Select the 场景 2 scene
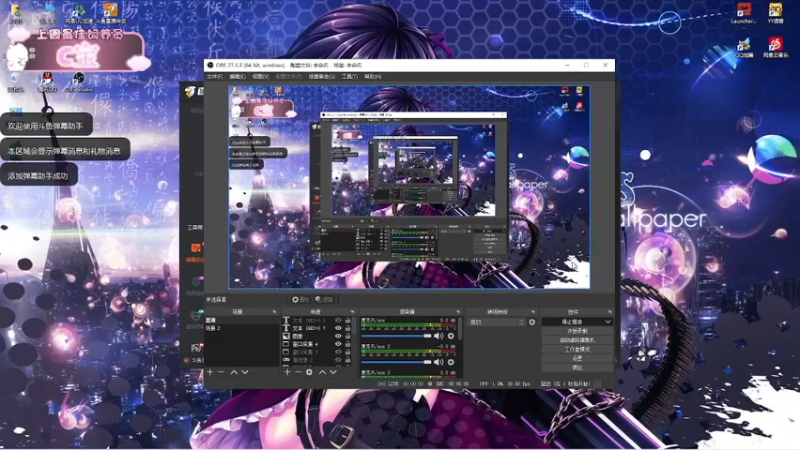Image resolution: width=800 pixels, height=450 pixels. coord(242,328)
